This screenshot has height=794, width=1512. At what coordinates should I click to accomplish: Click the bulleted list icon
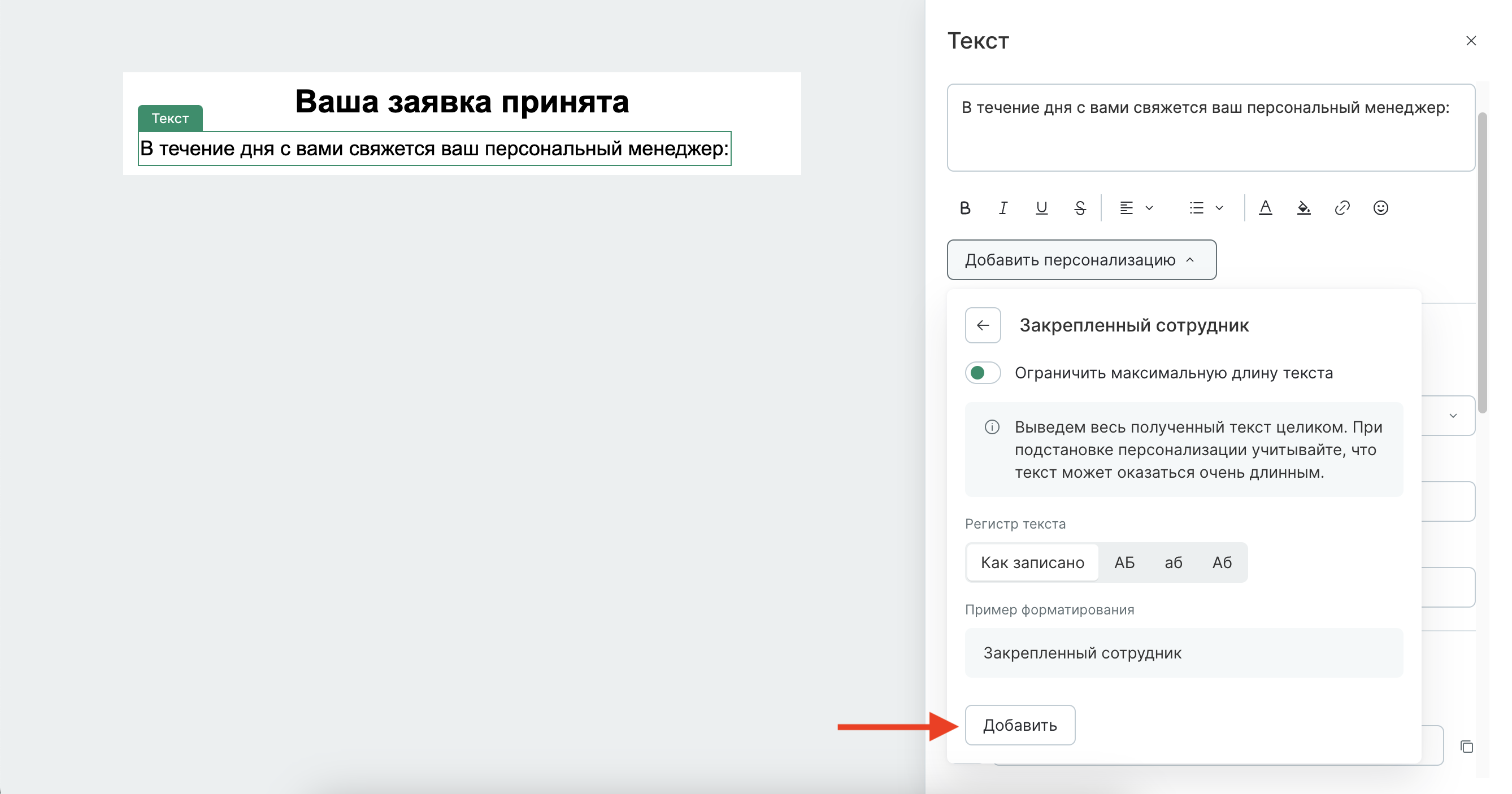point(1196,208)
